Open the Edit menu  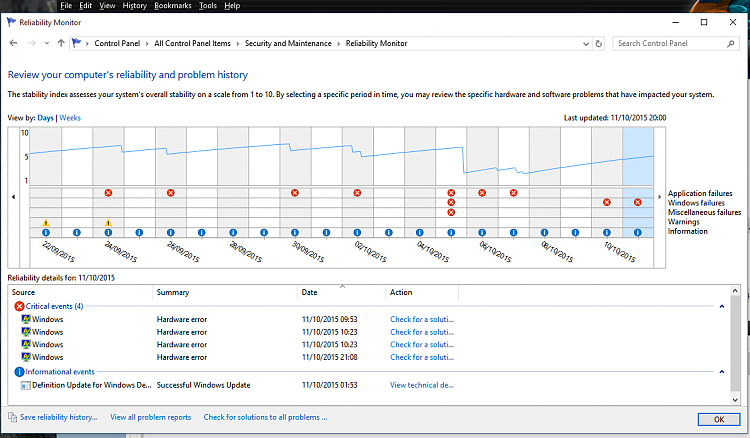[86, 5]
